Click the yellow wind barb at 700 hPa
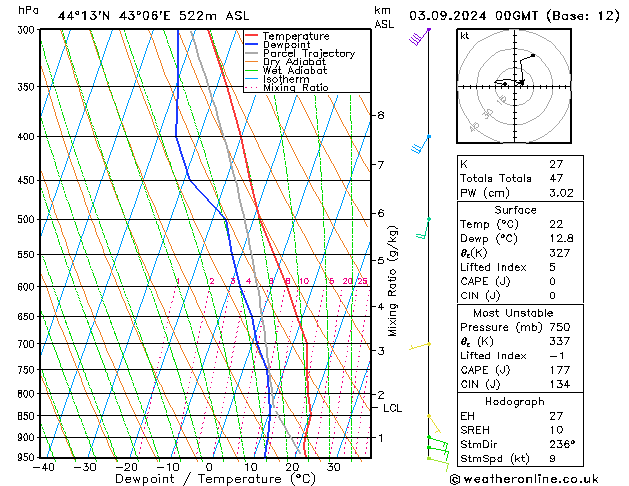Screen dimensions: 629x486 420,346
